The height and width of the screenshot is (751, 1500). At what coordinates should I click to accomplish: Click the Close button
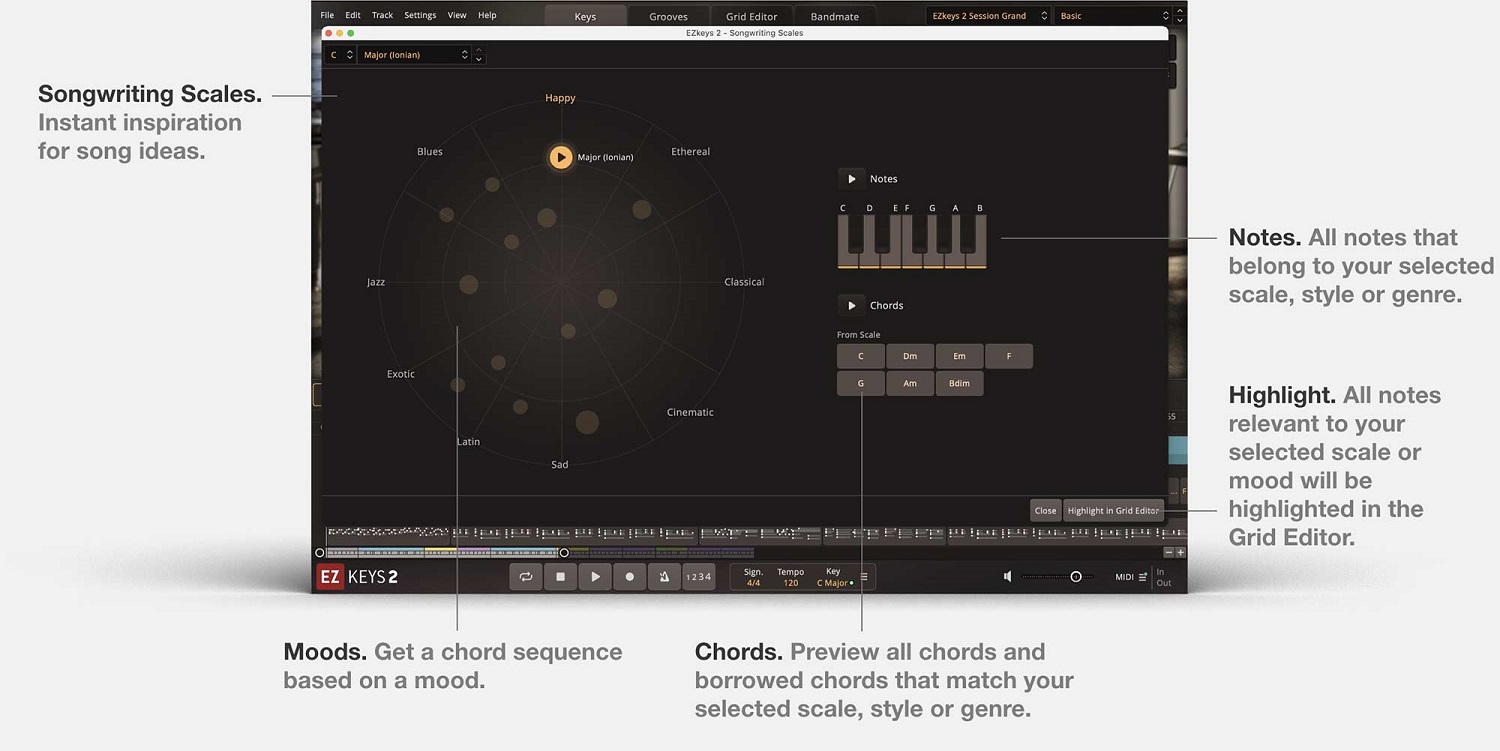tap(1045, 510)
